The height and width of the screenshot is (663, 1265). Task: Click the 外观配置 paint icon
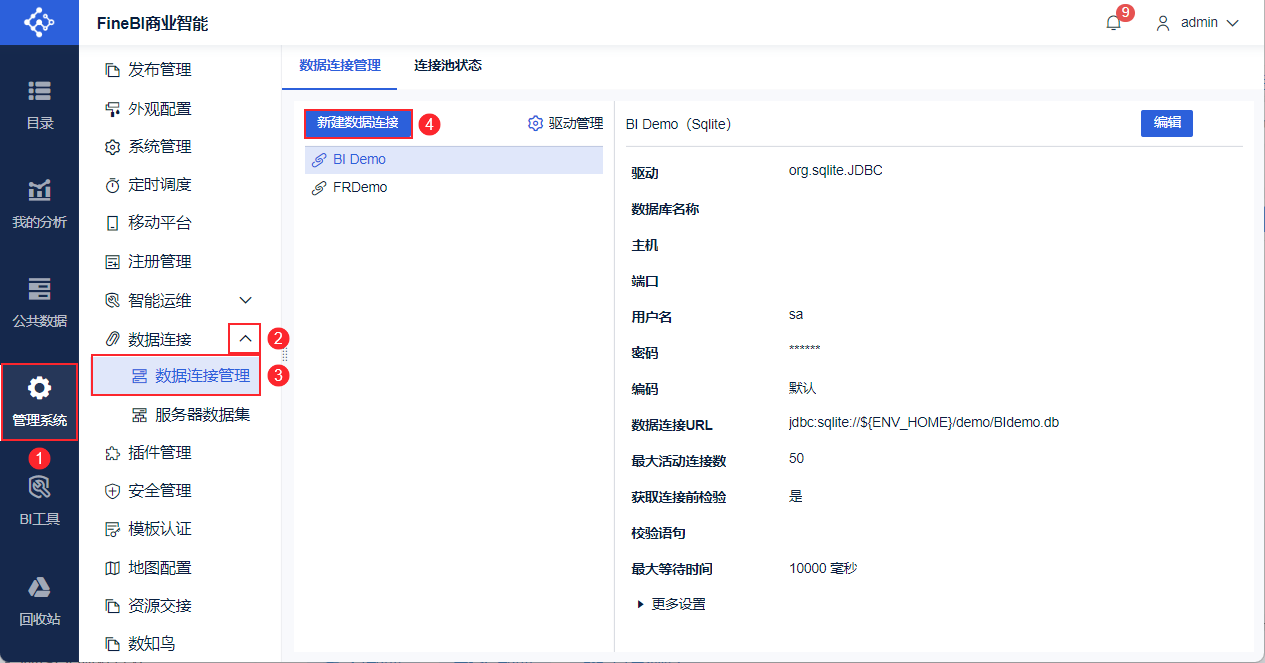pyautogui.click(x=112, y=109)
